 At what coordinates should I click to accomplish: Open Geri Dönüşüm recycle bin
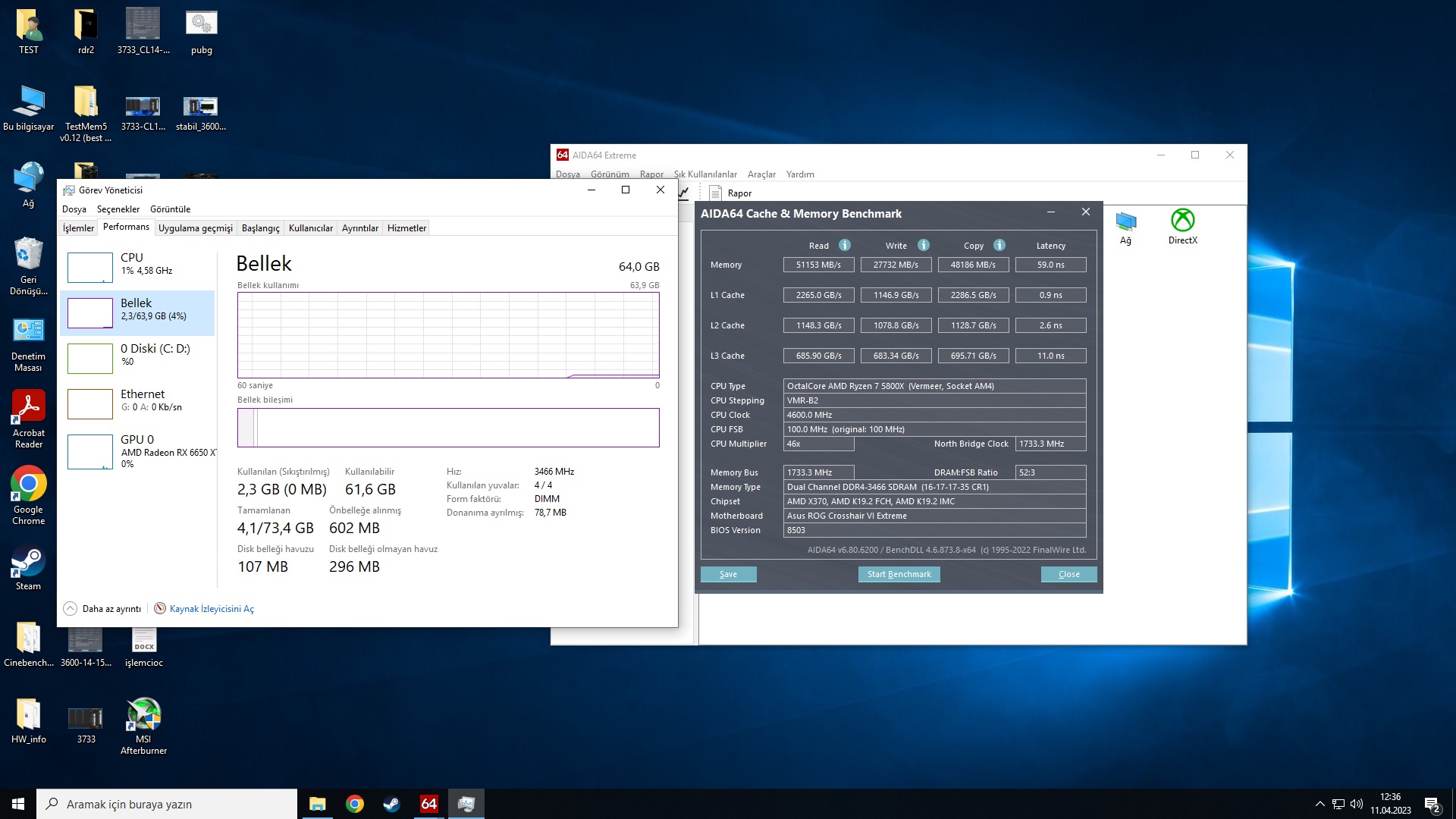point(29,265)
